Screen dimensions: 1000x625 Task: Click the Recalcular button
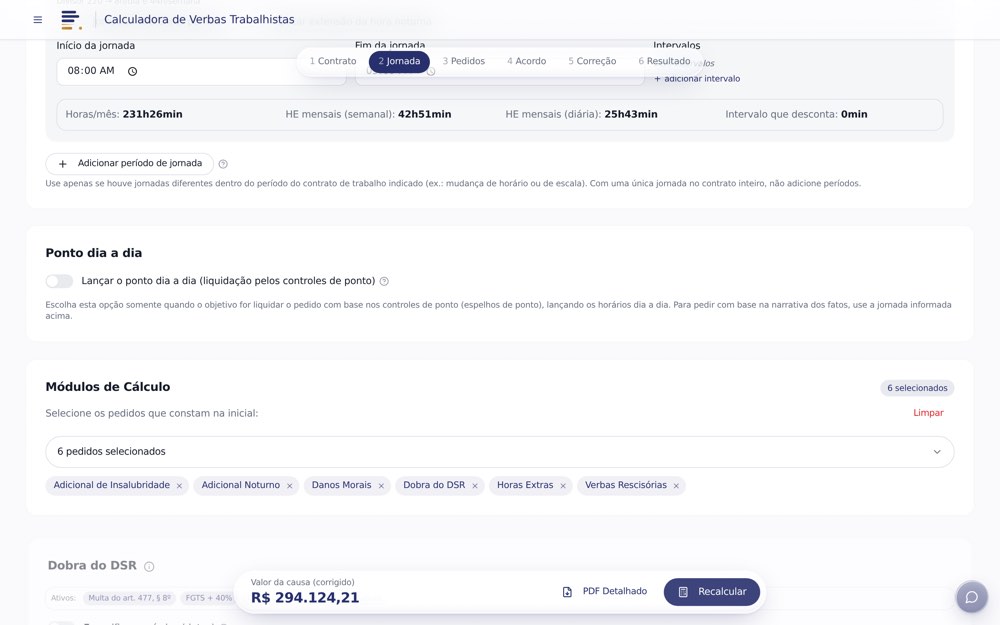click(x=712, y=592)
